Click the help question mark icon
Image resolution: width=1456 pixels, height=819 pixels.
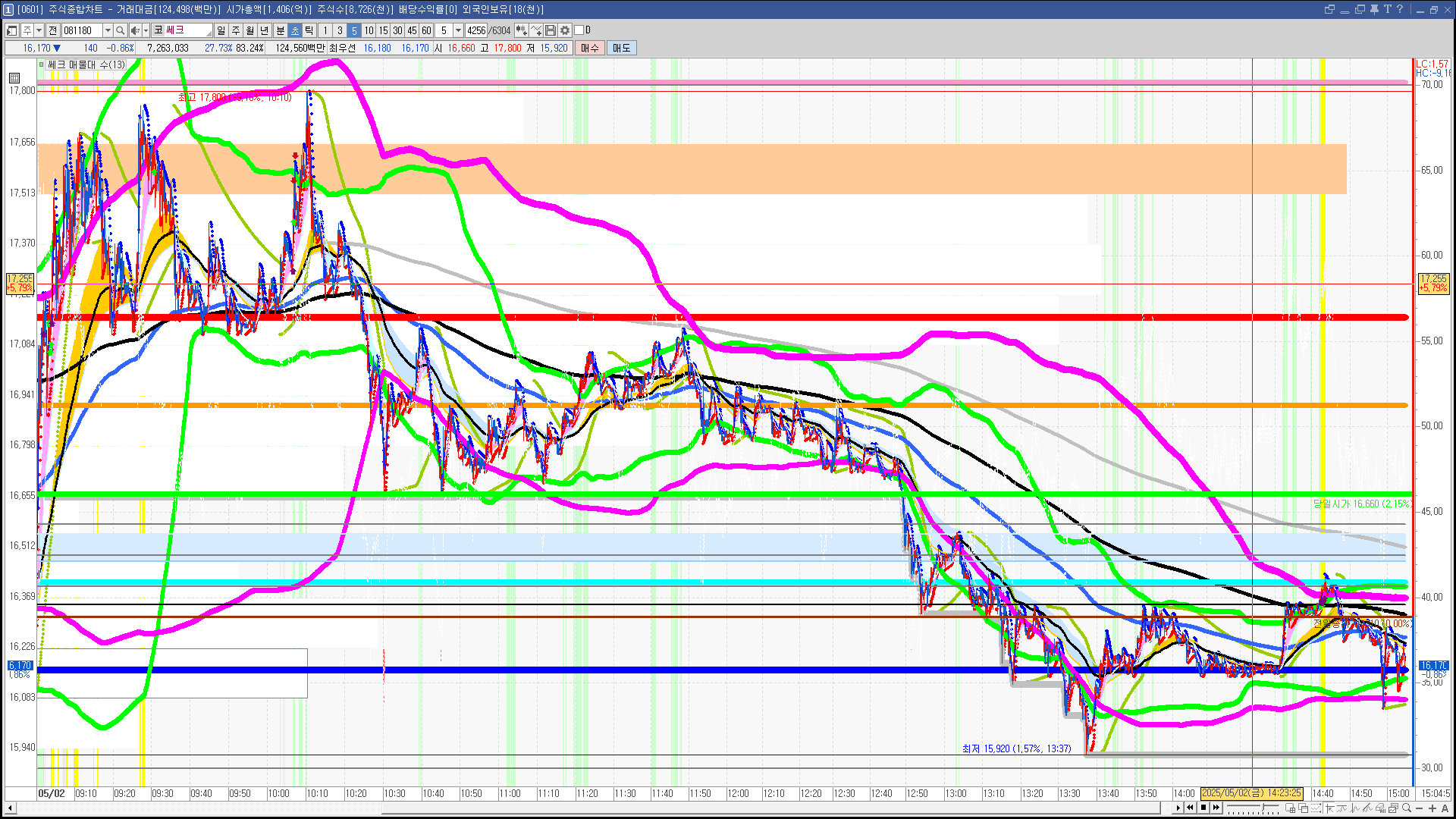[1400, 9]
